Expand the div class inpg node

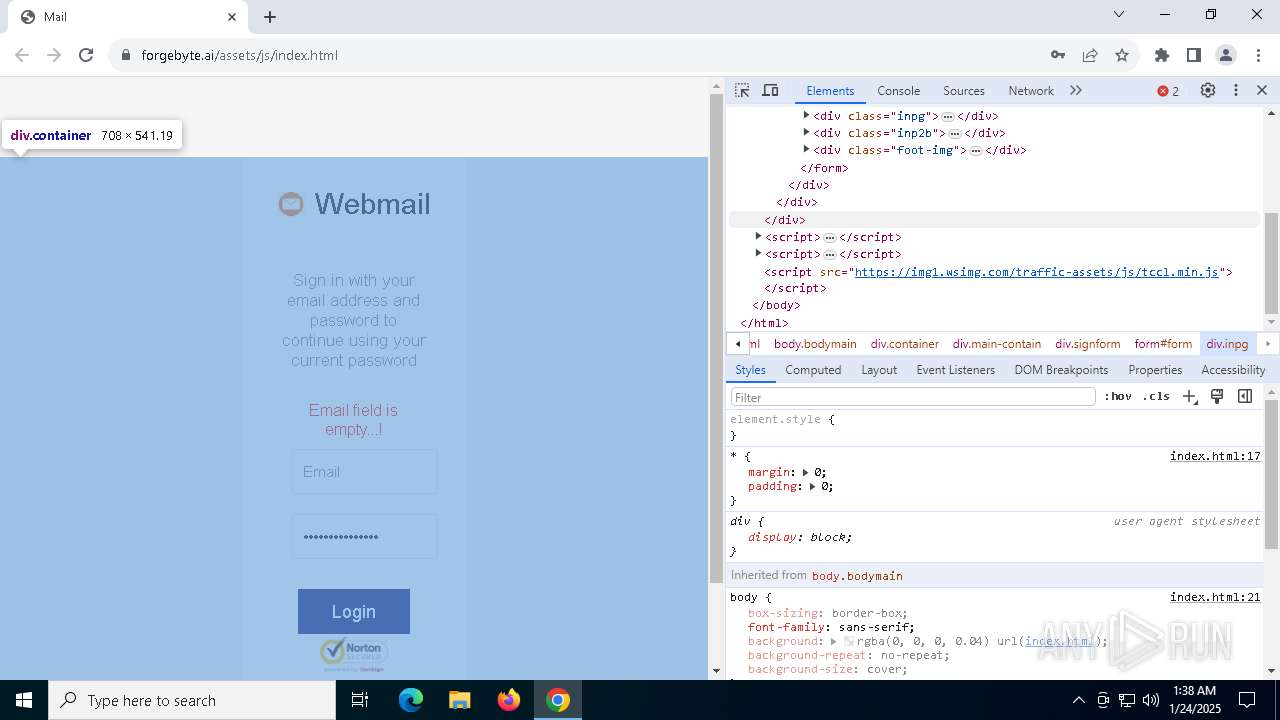pos(806,115)
